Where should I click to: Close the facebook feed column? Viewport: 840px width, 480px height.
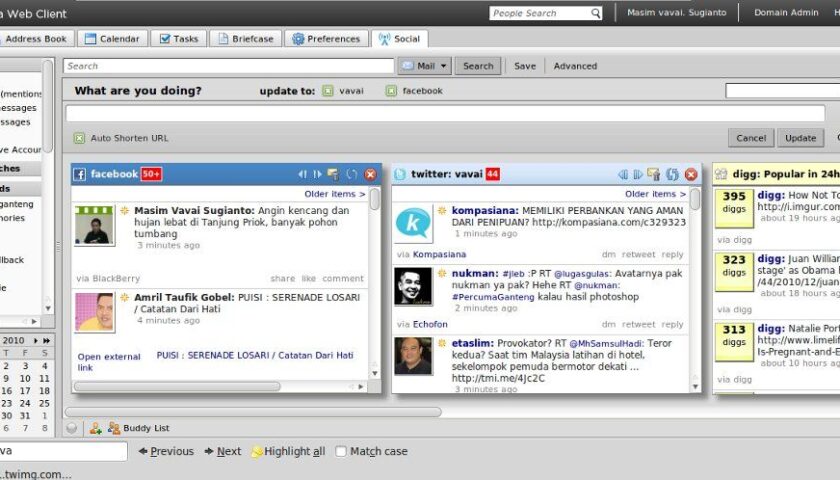[370, 174]
